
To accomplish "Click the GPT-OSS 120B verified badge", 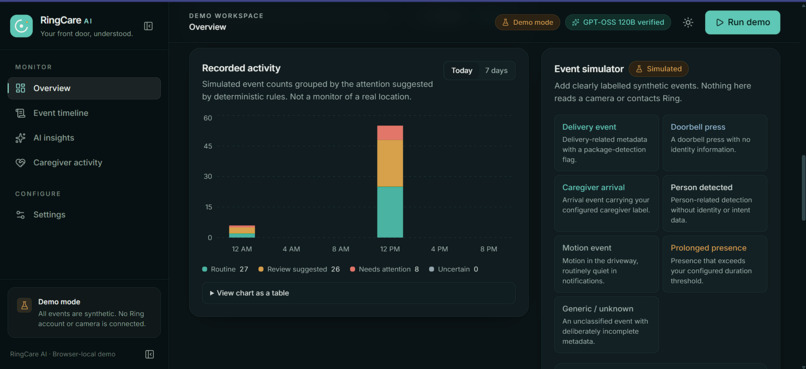I will tap(618, 23).
